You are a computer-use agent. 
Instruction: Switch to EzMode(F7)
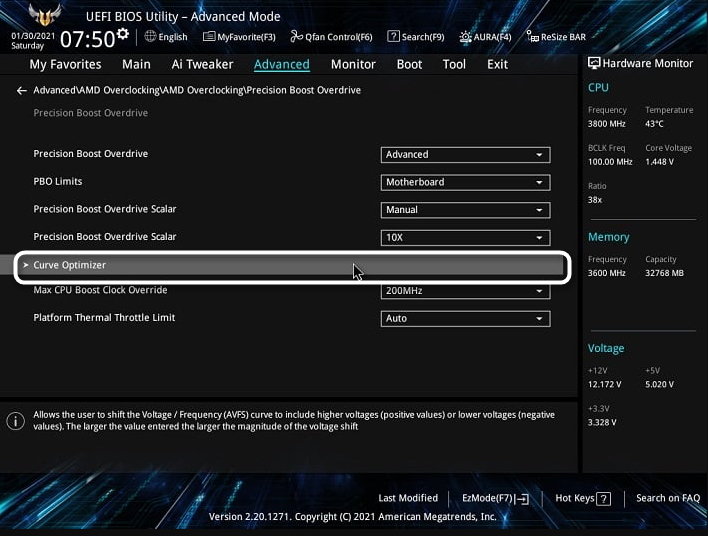point(496,498)
